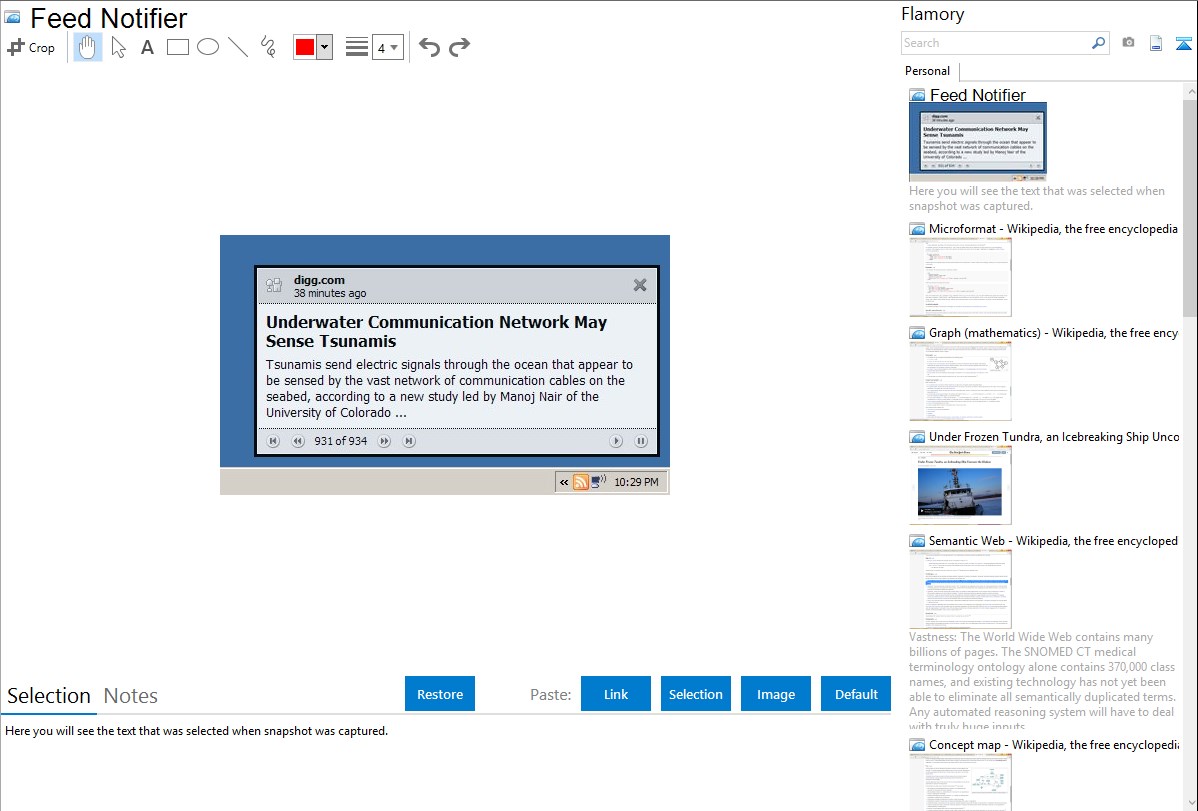Screen dimensions: 1198x811
Task: Click the page document icon in Flamory header
Action: click(1156, 43)
